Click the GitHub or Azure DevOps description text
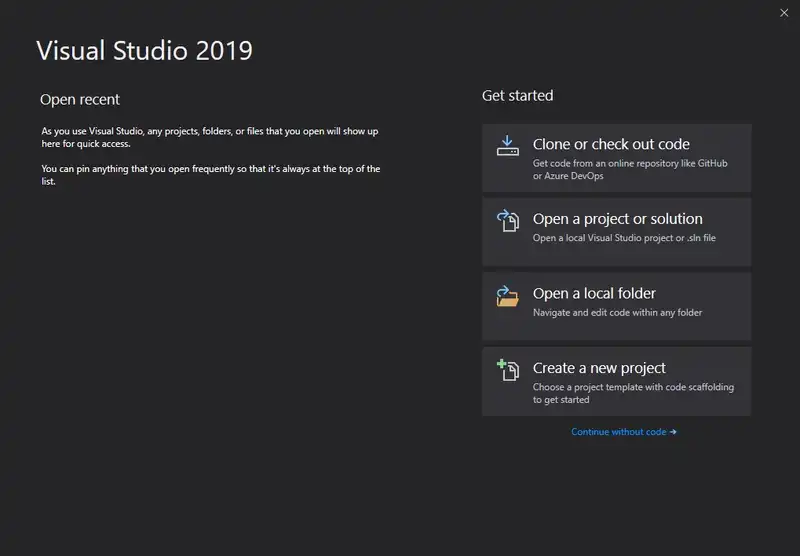Screen dimensions: 800x556 click(631, 169)
